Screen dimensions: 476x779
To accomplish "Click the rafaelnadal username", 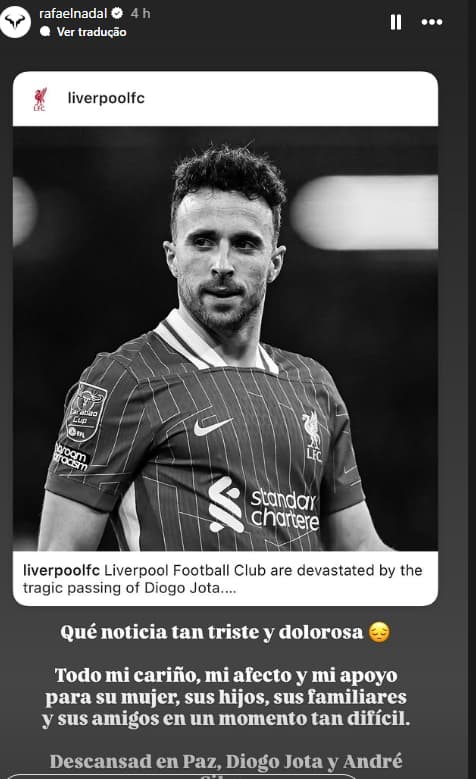I will tap(73, 13).
